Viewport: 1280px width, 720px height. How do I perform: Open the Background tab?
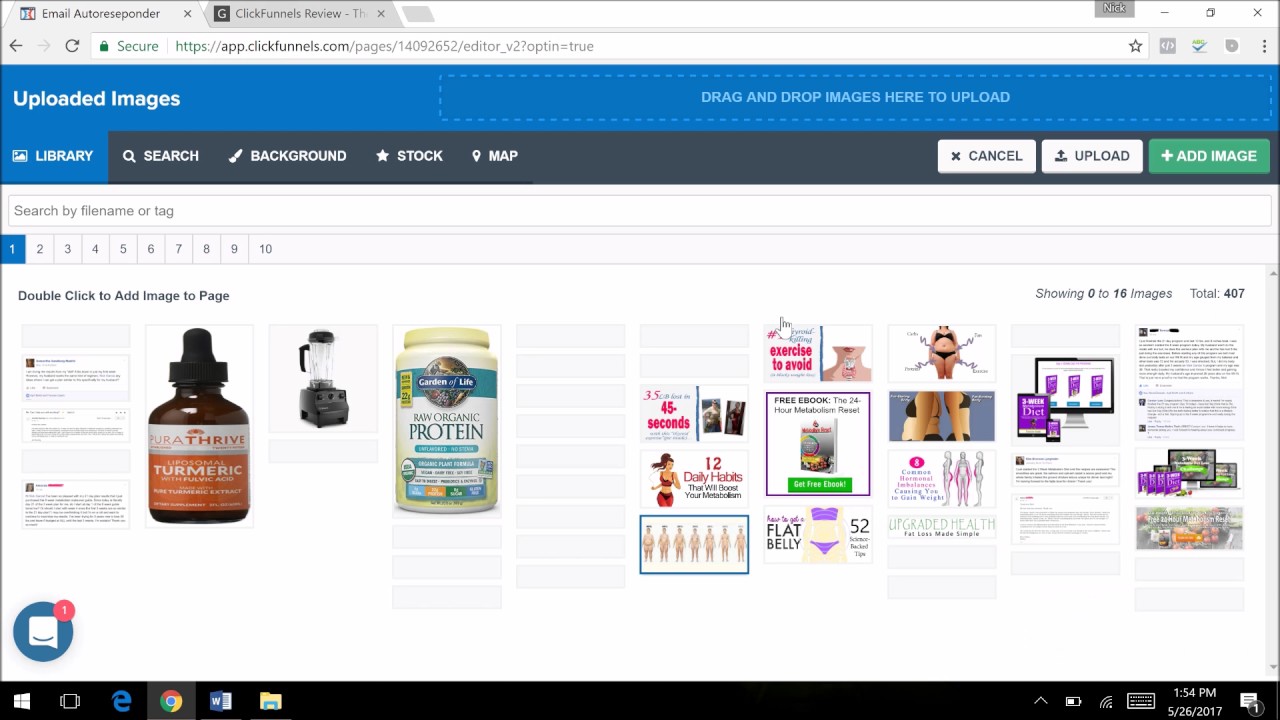pos(288,156)
